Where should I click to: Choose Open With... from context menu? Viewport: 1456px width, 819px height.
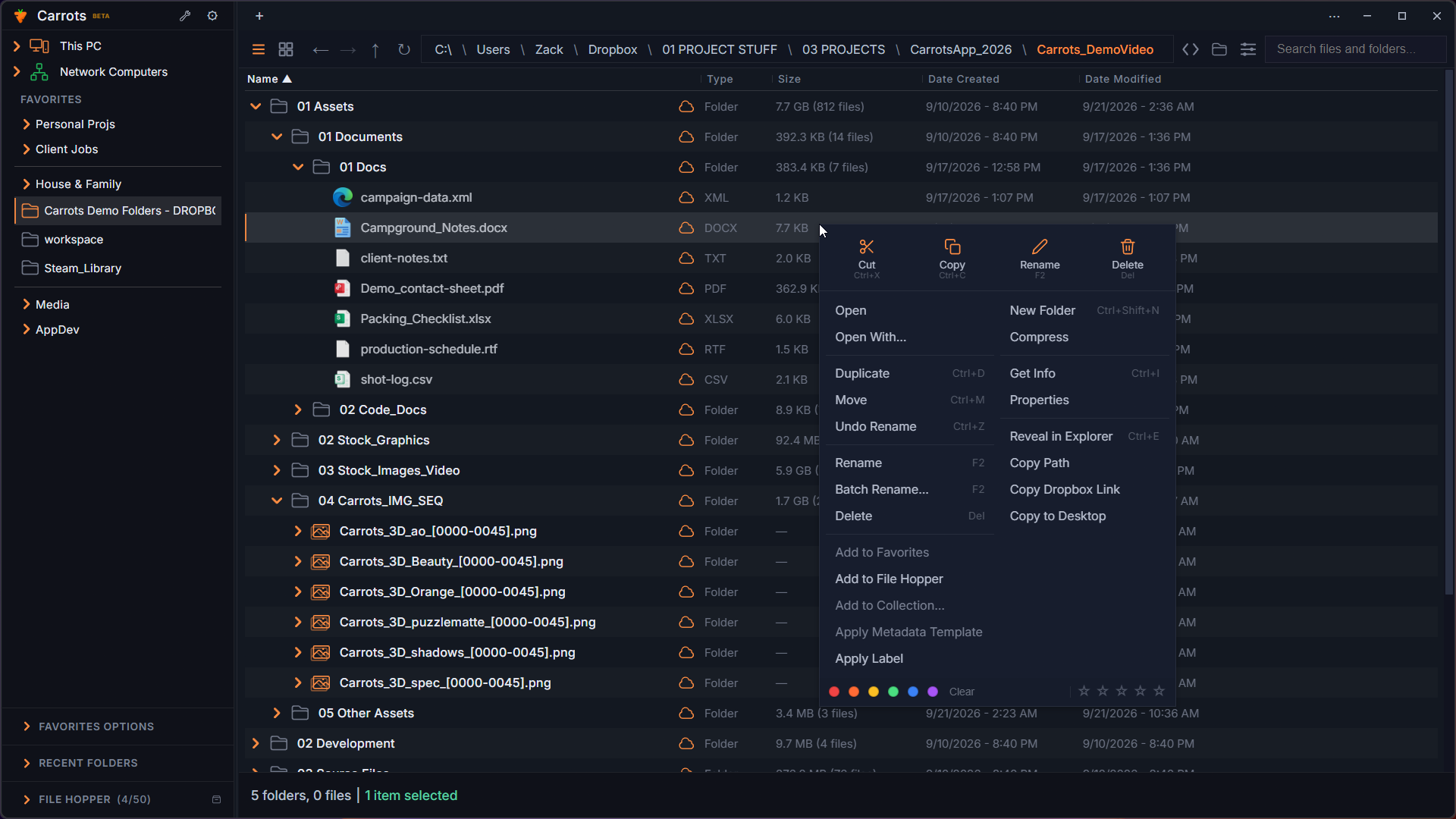(871, 337)
